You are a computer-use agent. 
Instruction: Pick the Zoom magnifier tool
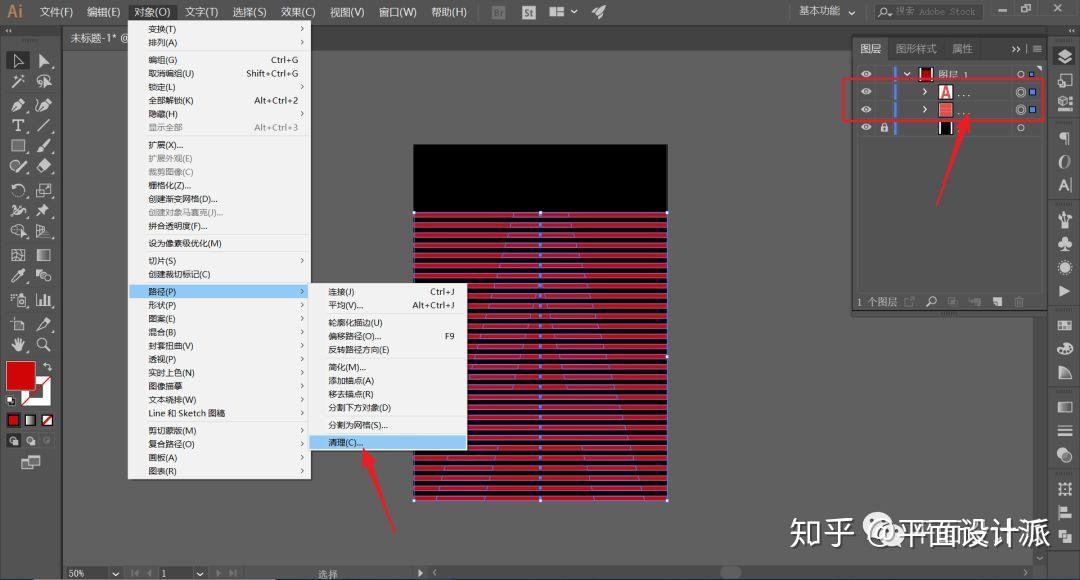[43, 344]
